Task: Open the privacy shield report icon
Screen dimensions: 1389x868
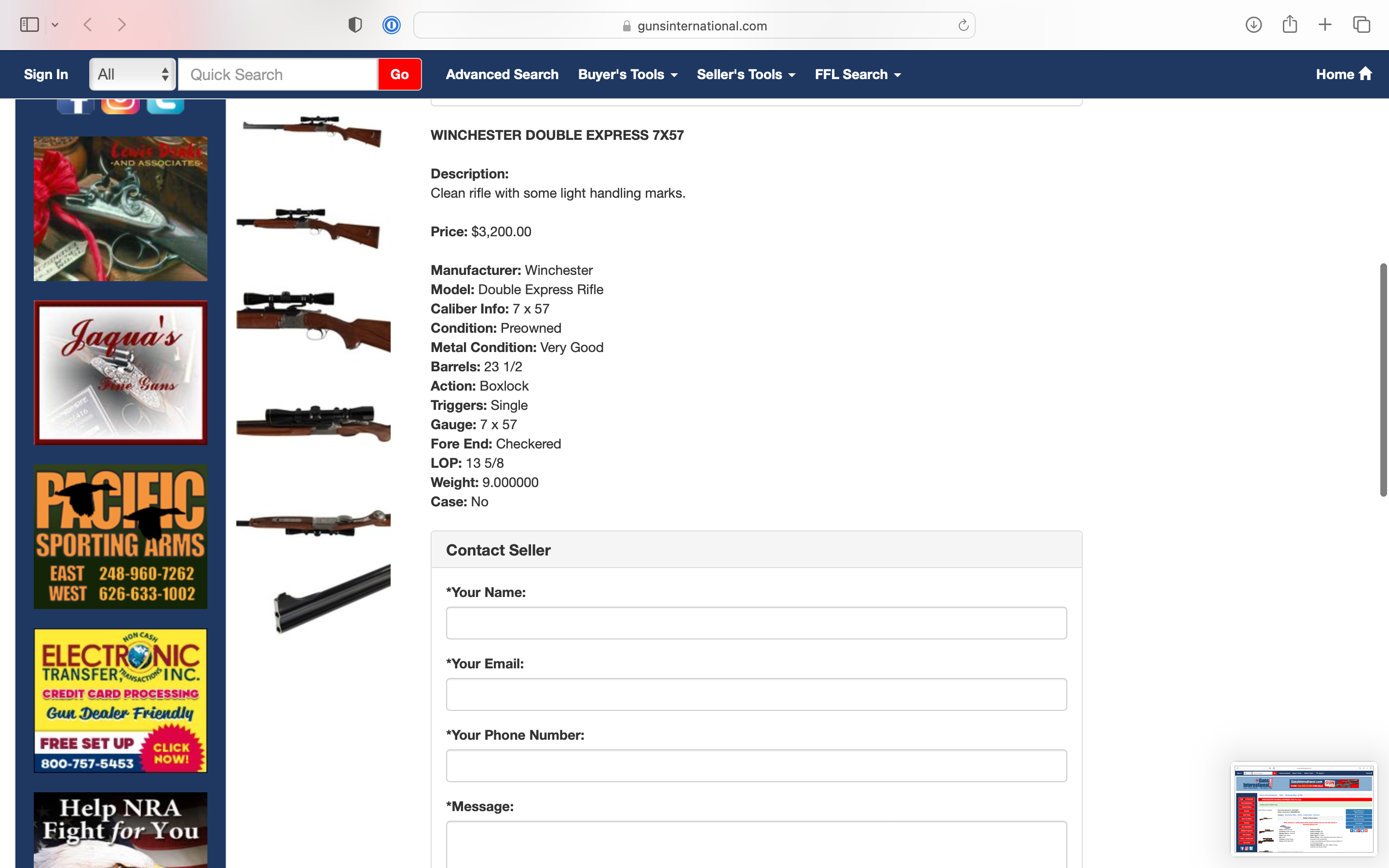Action: (x=355, y=25)
